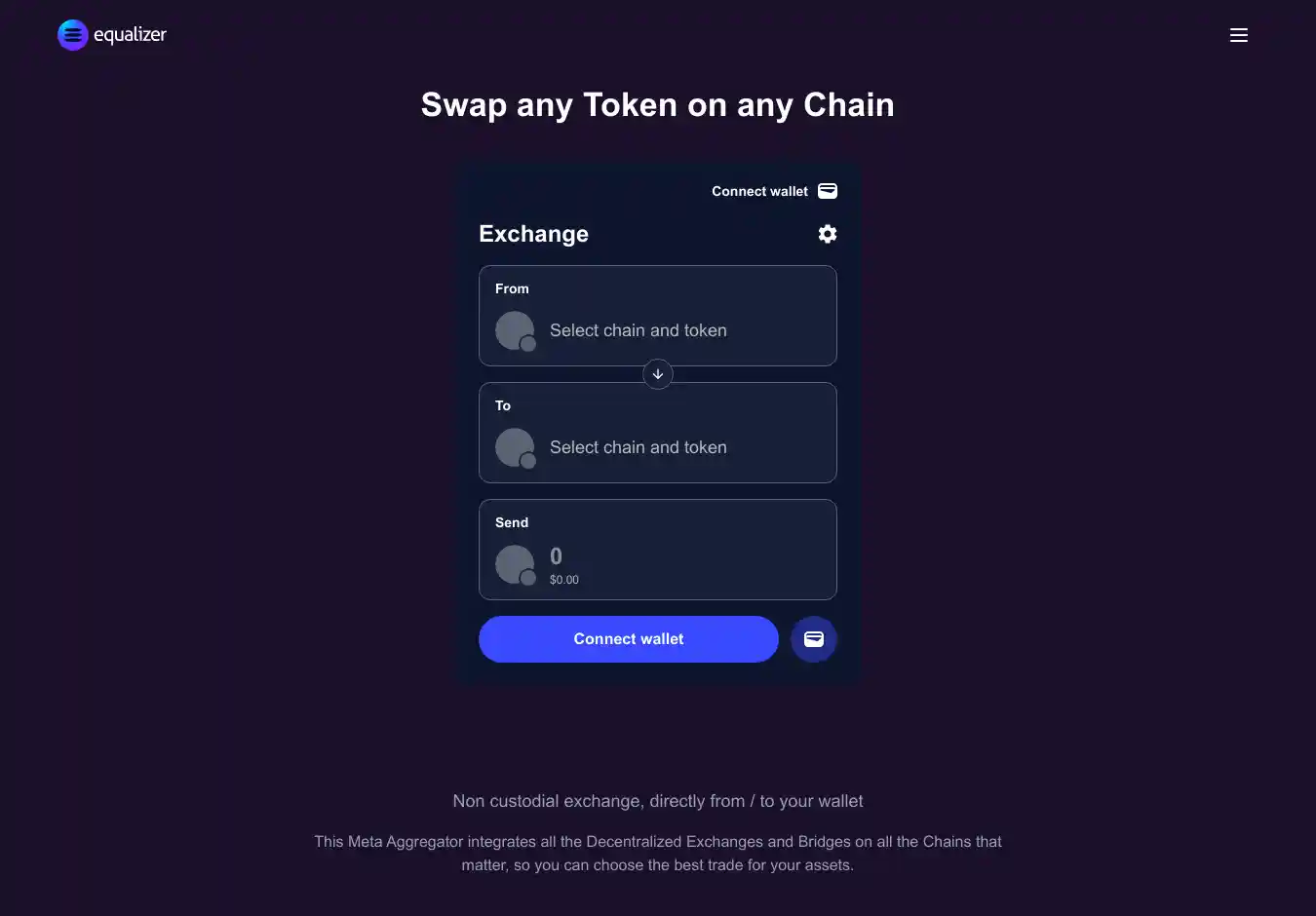This screenshot has width=1316, height=916.
Task: Click the From token placeholder avatar
Action: click(515, 330)
